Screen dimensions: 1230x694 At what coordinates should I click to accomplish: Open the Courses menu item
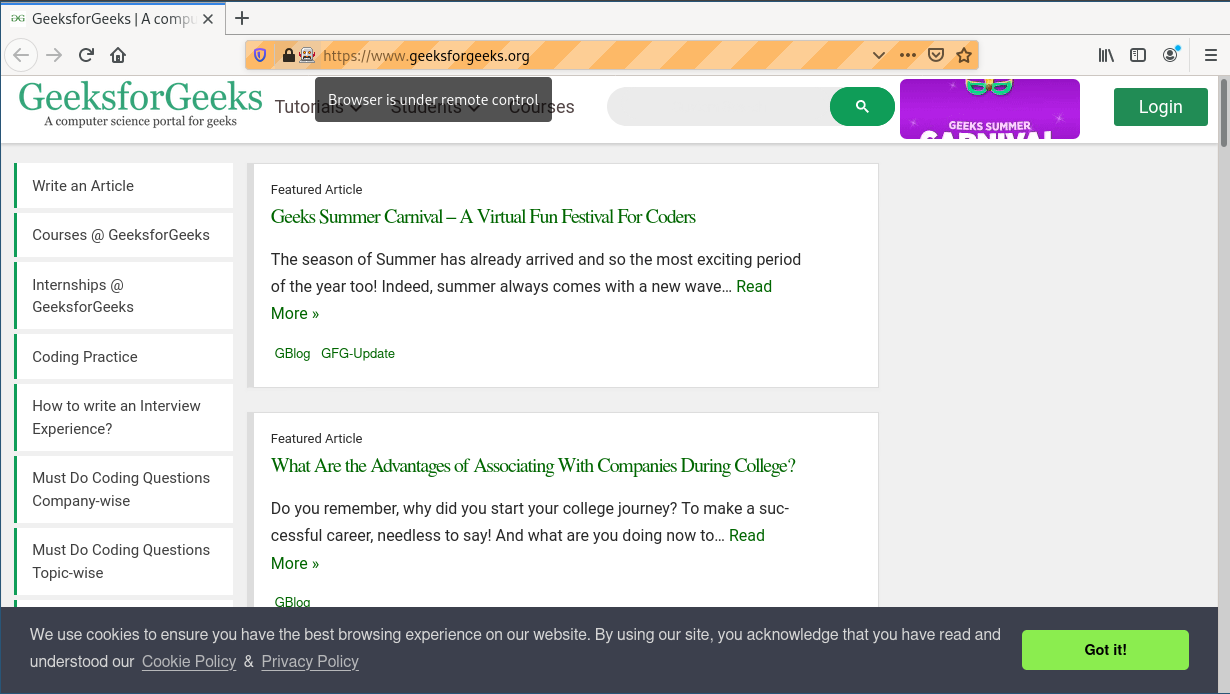click(542, 107)
